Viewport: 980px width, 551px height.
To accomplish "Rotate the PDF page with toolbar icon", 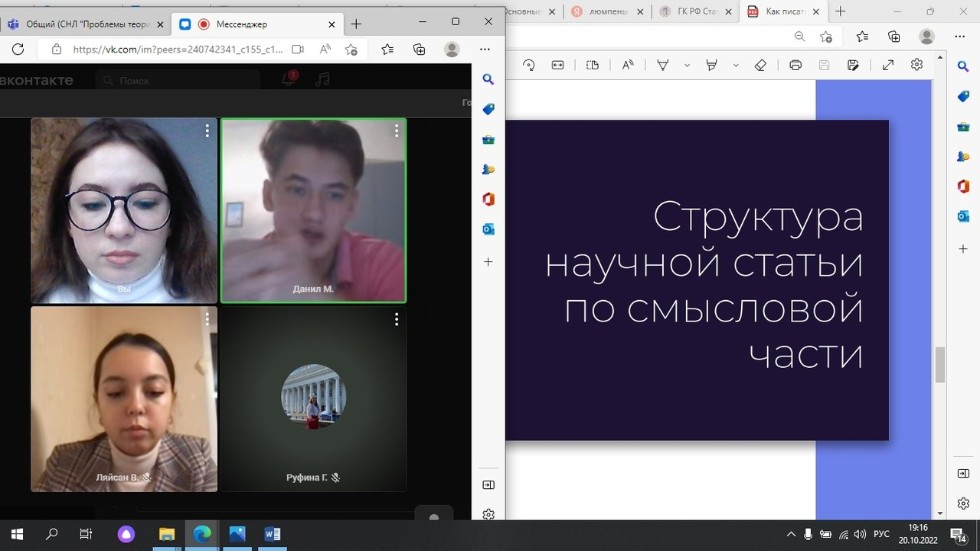I will coord(529,65).
